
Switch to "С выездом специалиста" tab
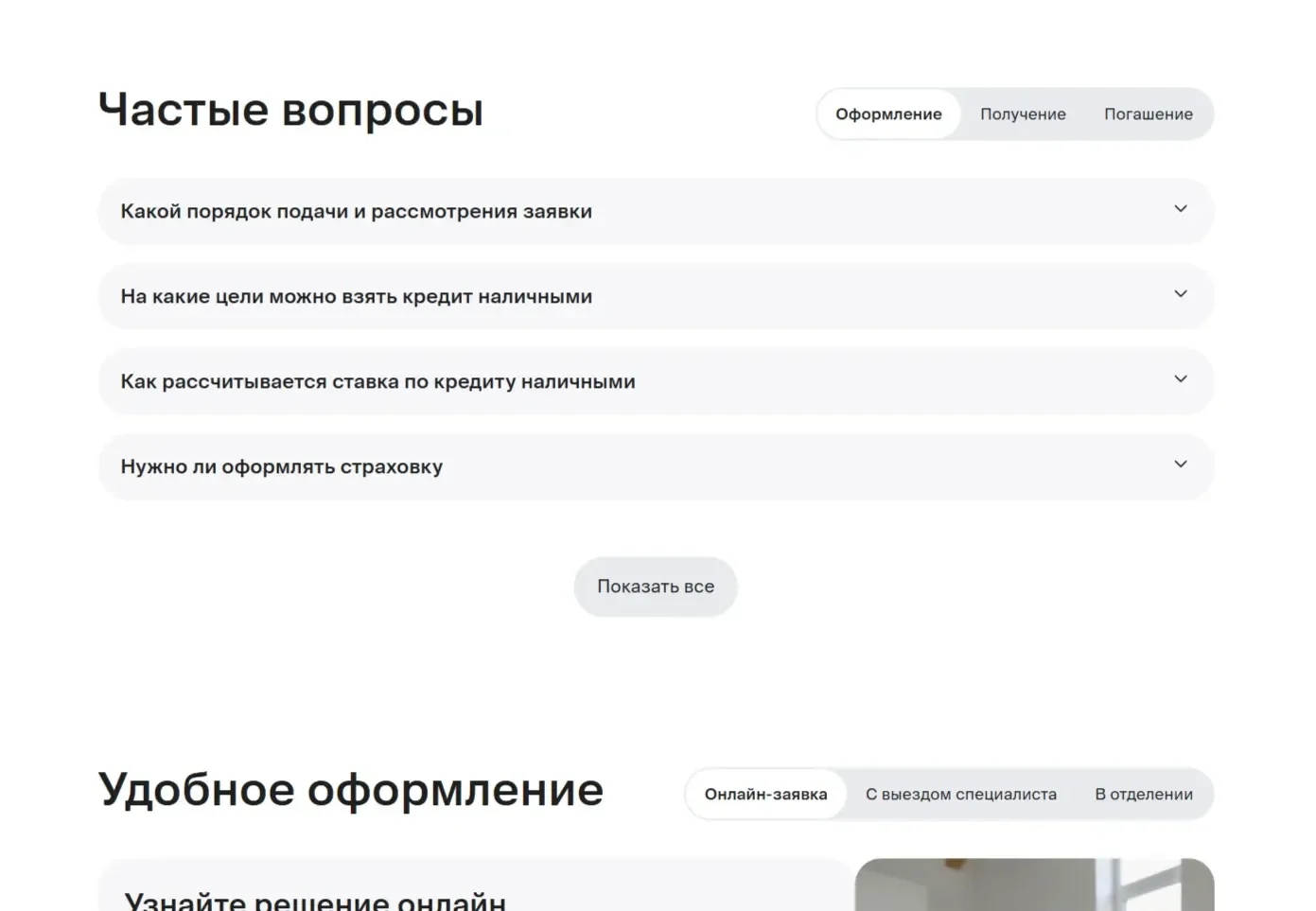point(961,795)
